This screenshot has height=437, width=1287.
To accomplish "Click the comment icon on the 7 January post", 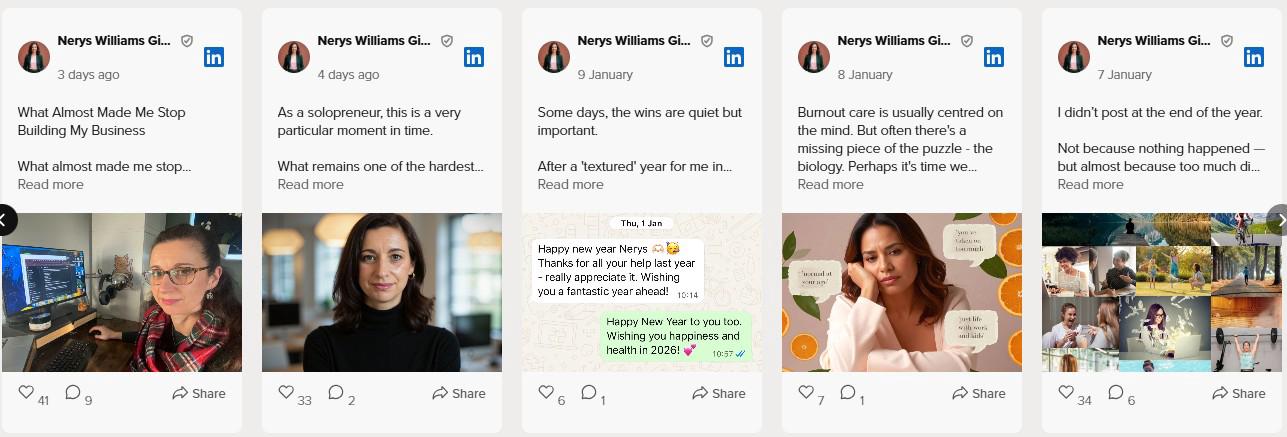I will pyautogui.click(x=1116, y=393).
